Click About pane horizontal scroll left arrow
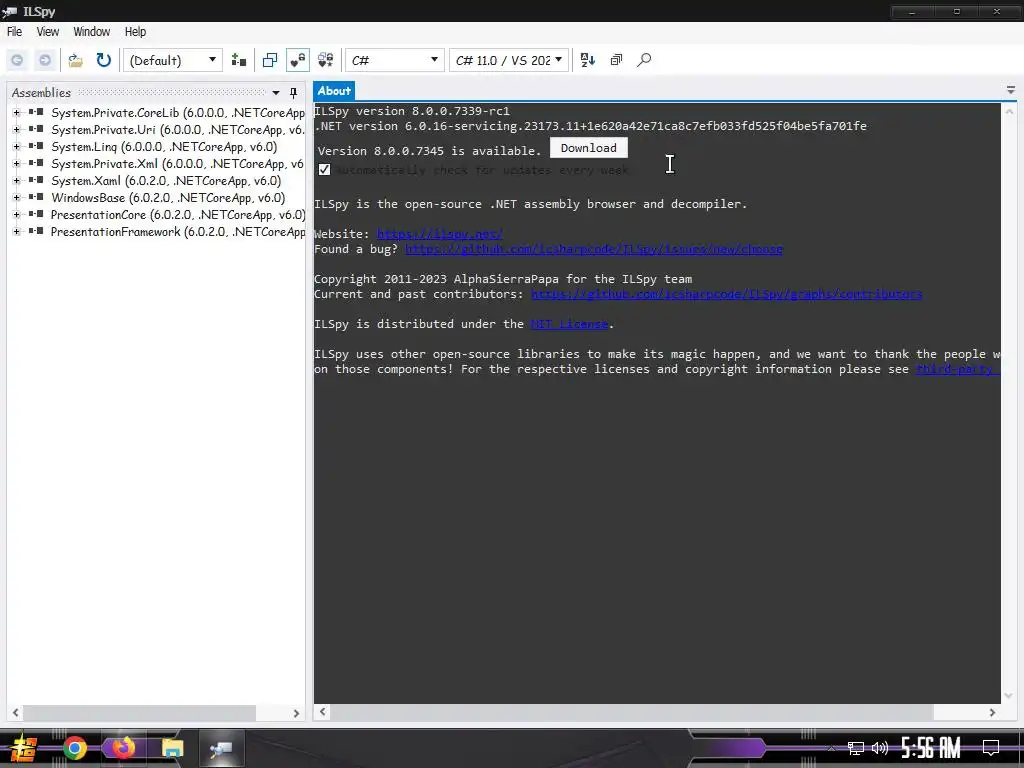 click(322, 712)
